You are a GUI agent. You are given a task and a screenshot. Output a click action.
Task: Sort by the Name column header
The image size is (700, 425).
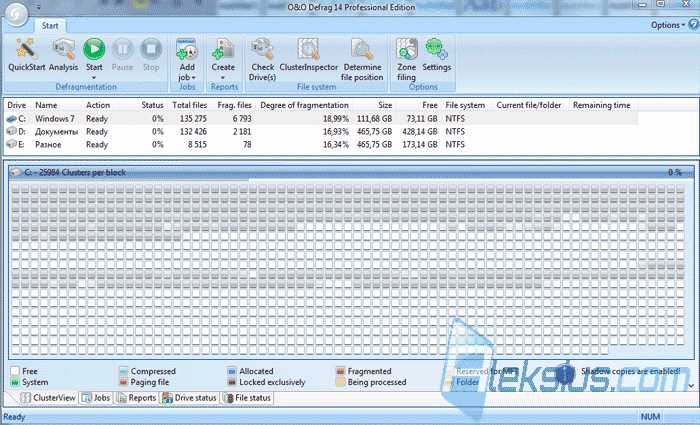(46, 105)
